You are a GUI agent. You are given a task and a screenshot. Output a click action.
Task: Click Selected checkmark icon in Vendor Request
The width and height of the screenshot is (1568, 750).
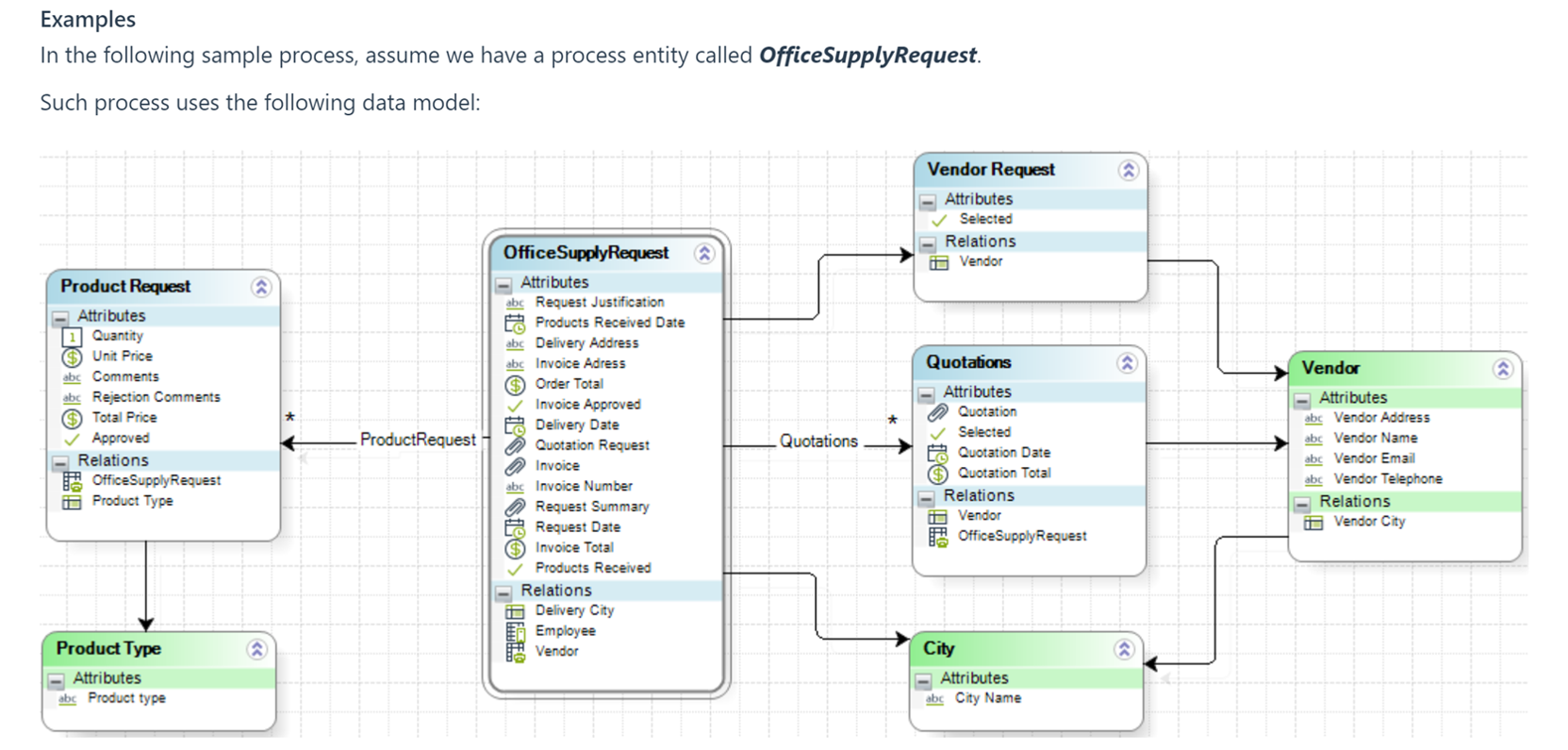click(x=939, y=220)
